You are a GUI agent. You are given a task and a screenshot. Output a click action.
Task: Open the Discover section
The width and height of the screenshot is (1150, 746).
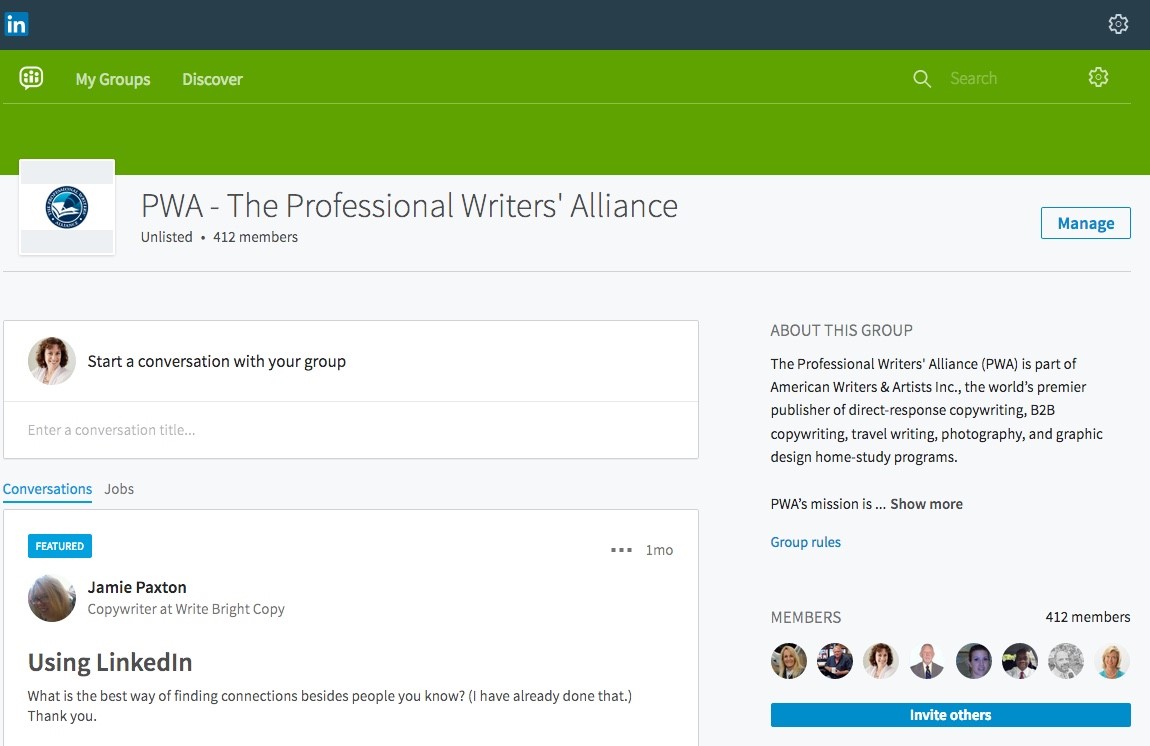[212, 79]
